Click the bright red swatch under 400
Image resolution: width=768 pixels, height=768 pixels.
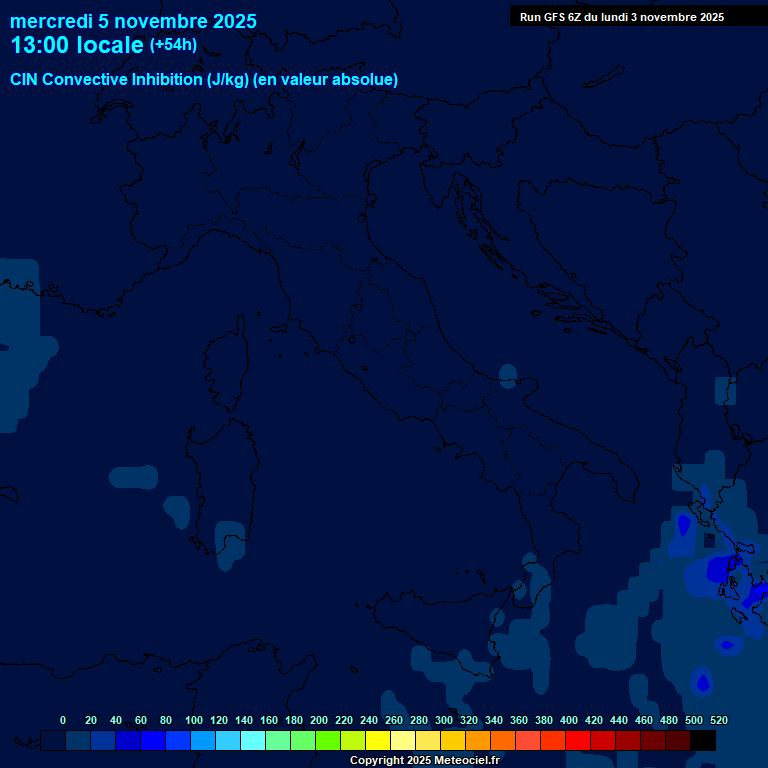578,741
